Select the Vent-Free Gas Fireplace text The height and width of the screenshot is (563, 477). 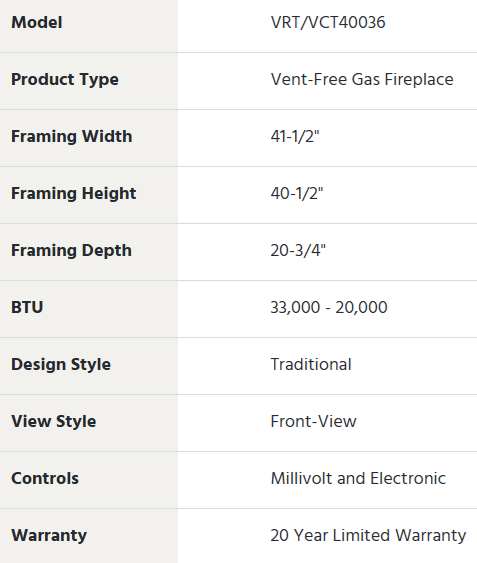click(x=362, y=79)
